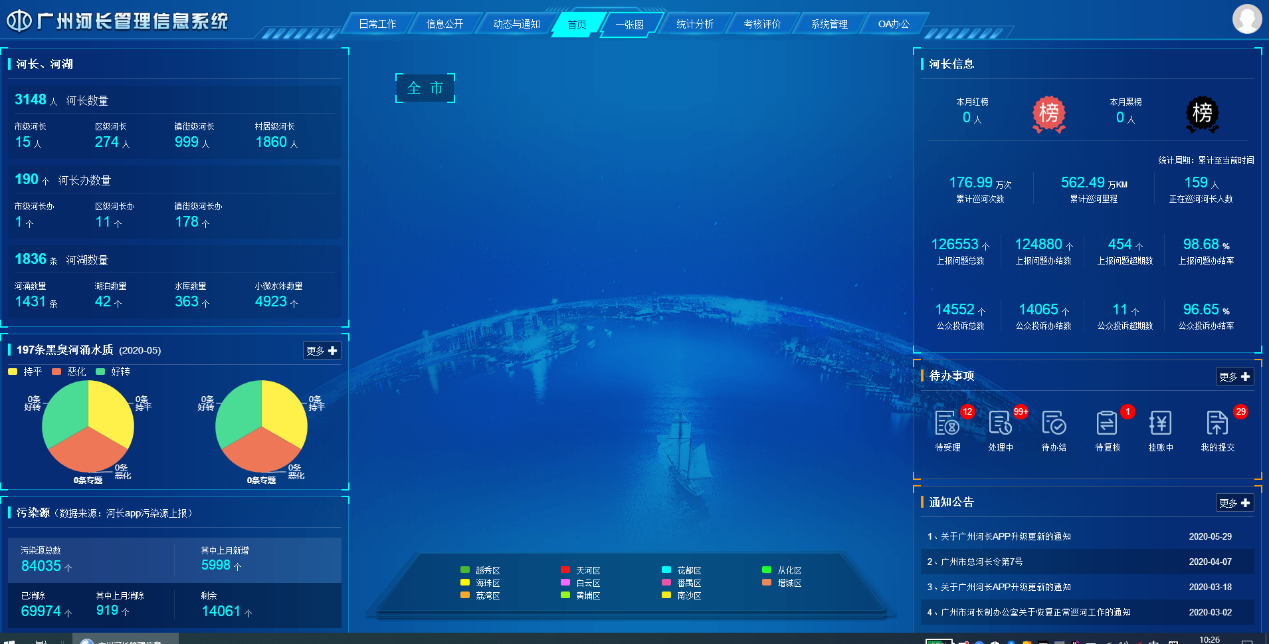Click the 挂账中 on-account icon
Screen dimensions: 1269x644
1160,424
